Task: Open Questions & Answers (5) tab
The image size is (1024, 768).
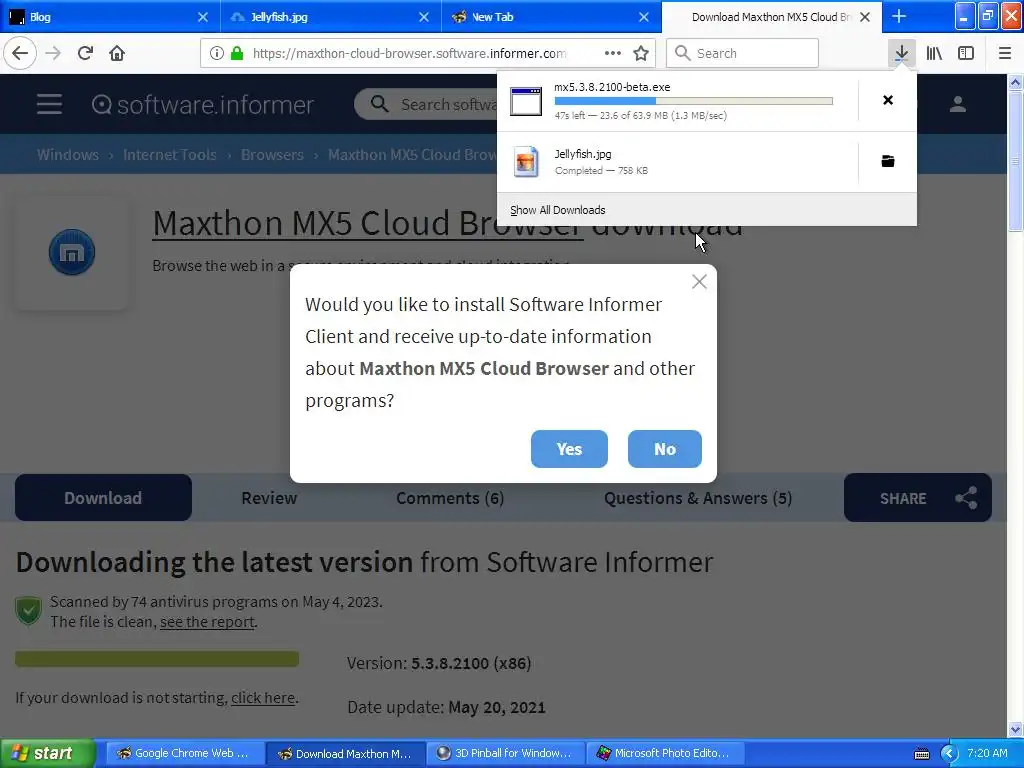Action: pos(697,498)
